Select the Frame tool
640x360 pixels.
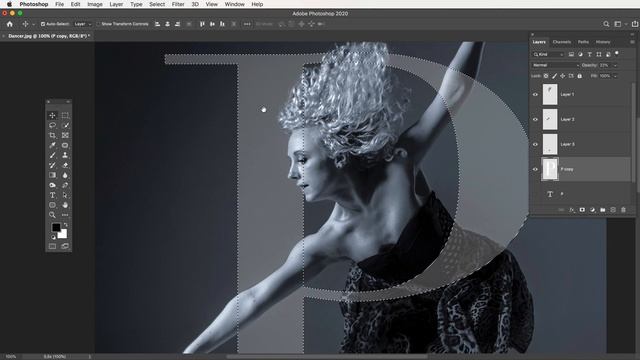point(65,135)
